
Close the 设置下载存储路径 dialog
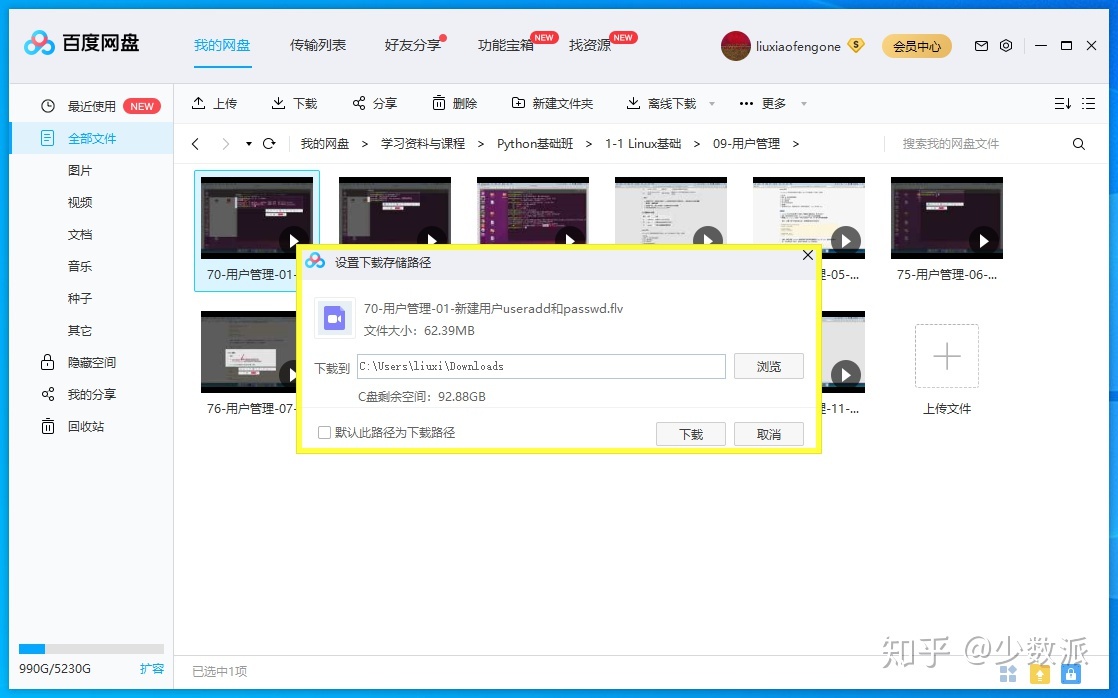[x=808, y=255]
